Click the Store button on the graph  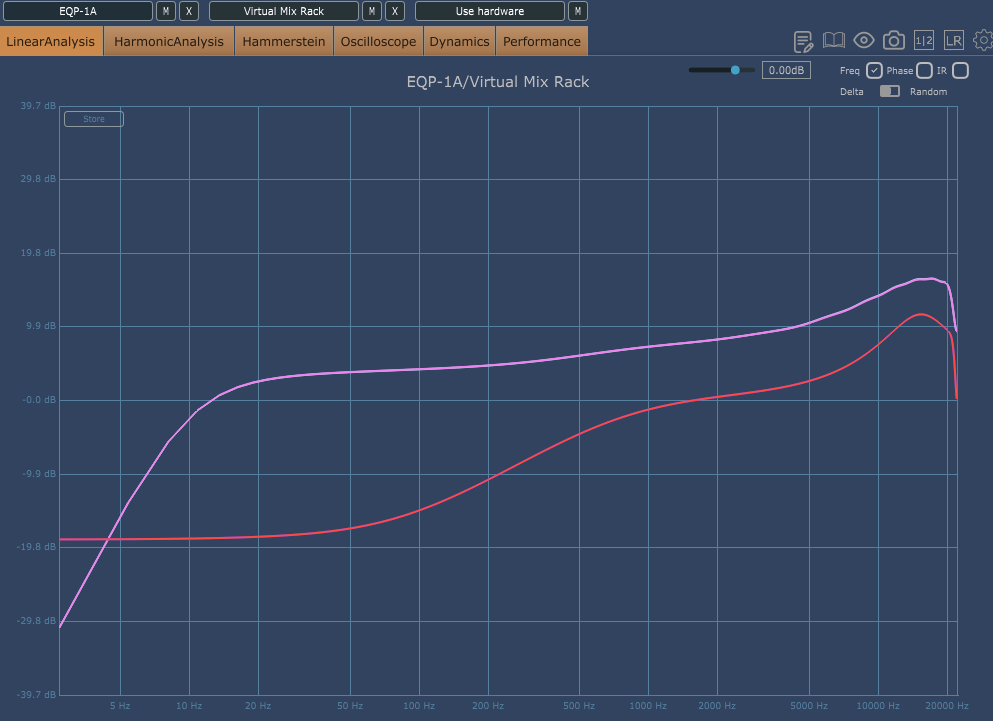[x=93, y=118]
